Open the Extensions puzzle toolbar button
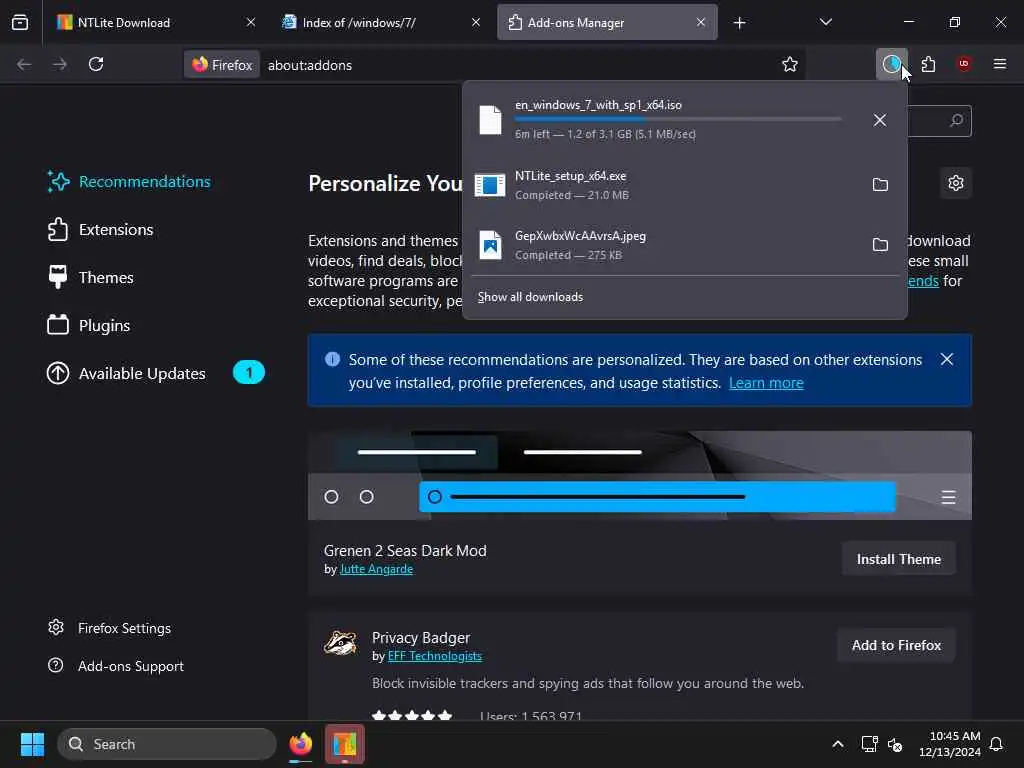Image resolution: width=1024 pixels, height=768 pixels. pos(928,64)
